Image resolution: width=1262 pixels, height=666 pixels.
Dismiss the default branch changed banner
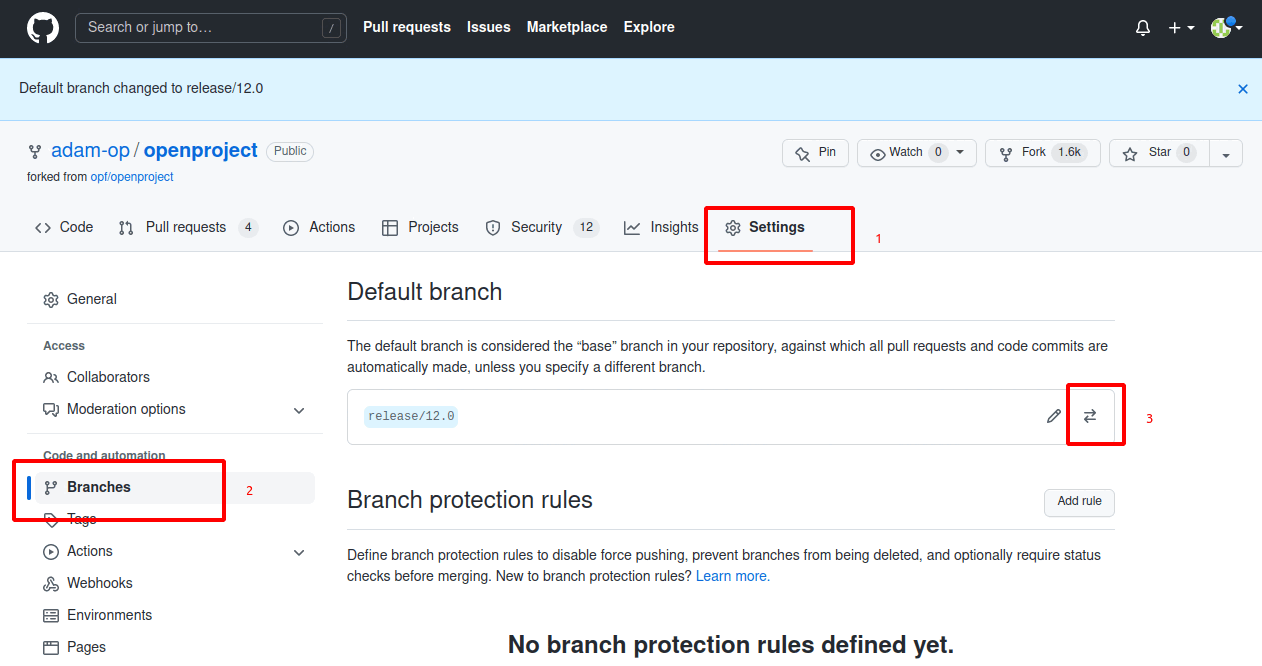coord(1243,89)
